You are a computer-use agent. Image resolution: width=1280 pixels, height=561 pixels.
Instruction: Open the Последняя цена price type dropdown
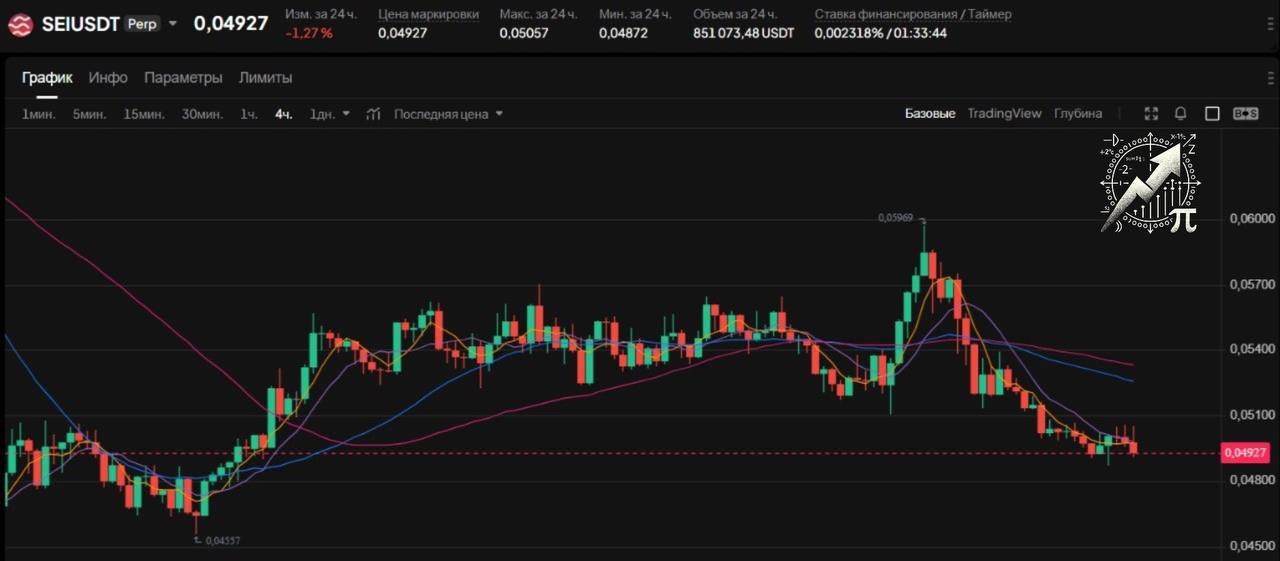448,114
